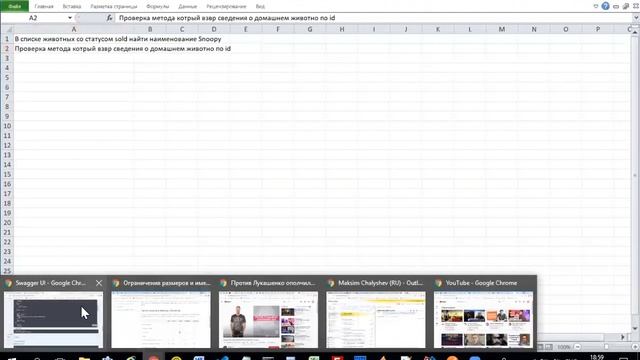Screen dimensions: 640x360
Task: Click Chrome icon beside Против Лукашенко title
Action: click(223, 283)
